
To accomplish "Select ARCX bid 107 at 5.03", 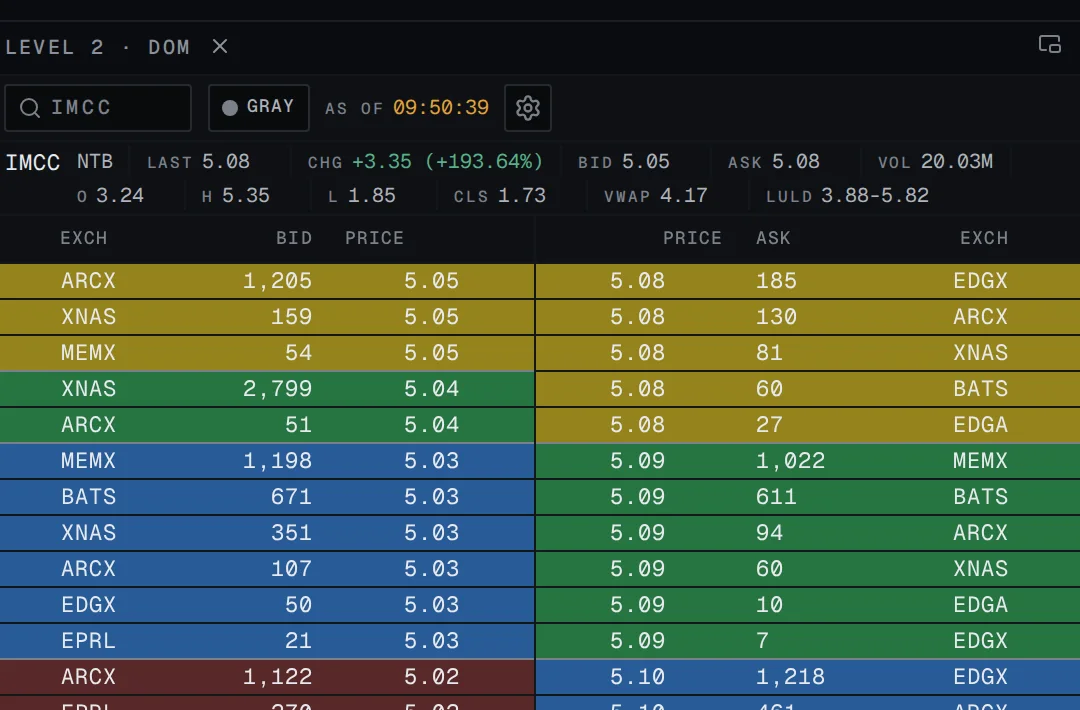I will coord(267,569).
